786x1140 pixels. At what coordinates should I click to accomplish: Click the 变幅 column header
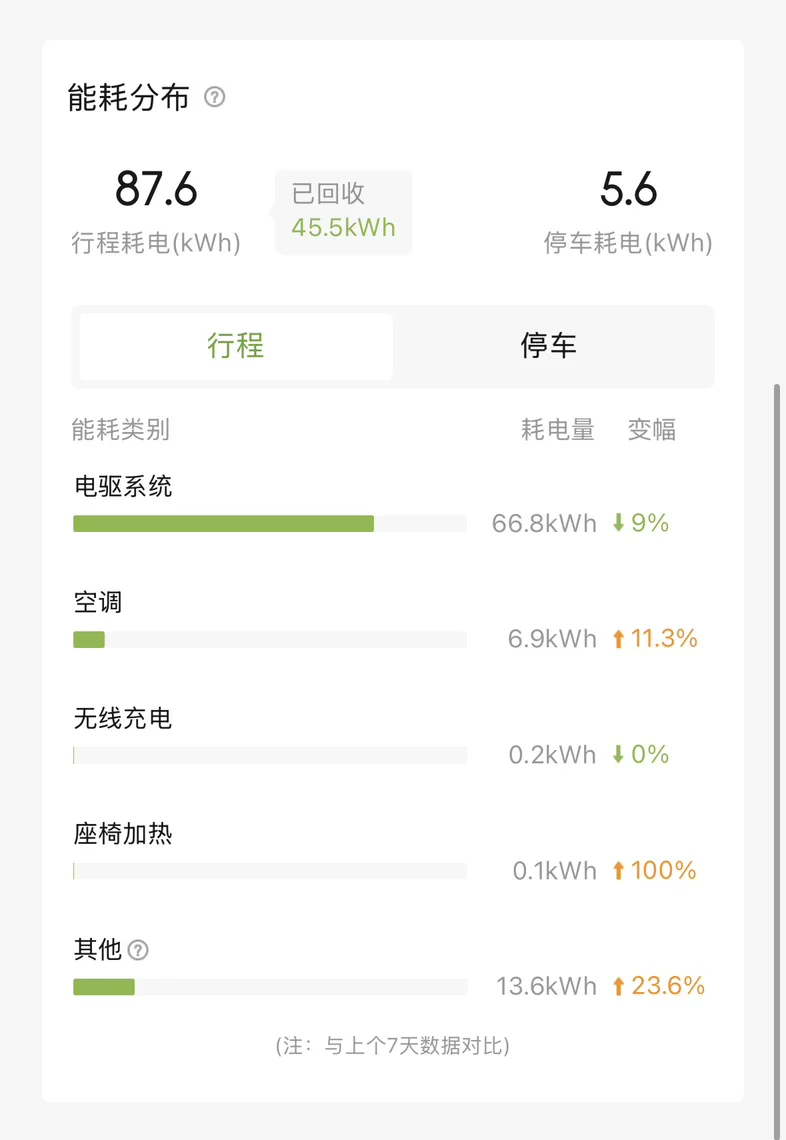[x=652, y=430]
